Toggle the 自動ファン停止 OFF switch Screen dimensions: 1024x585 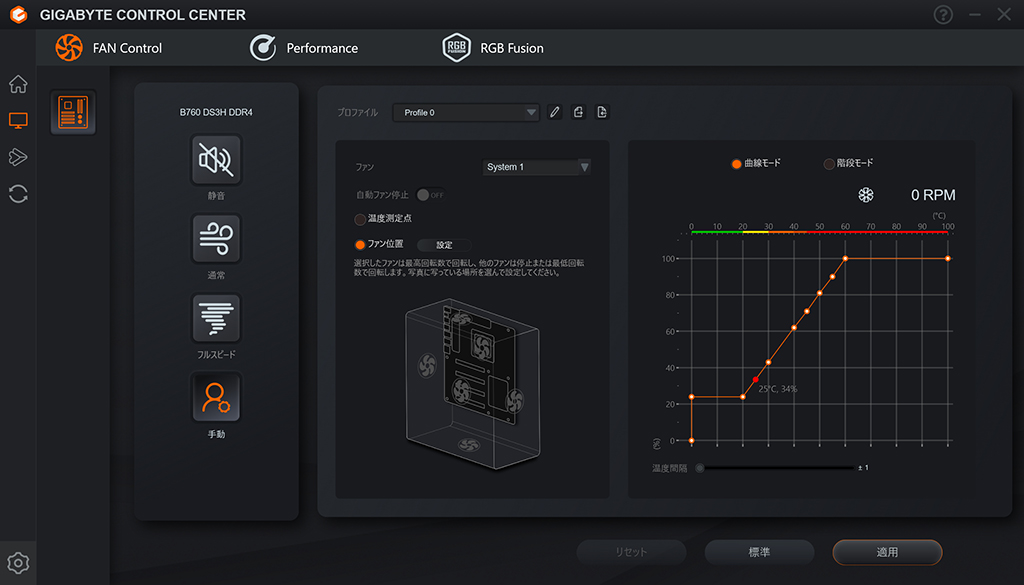tap(431, 195)
